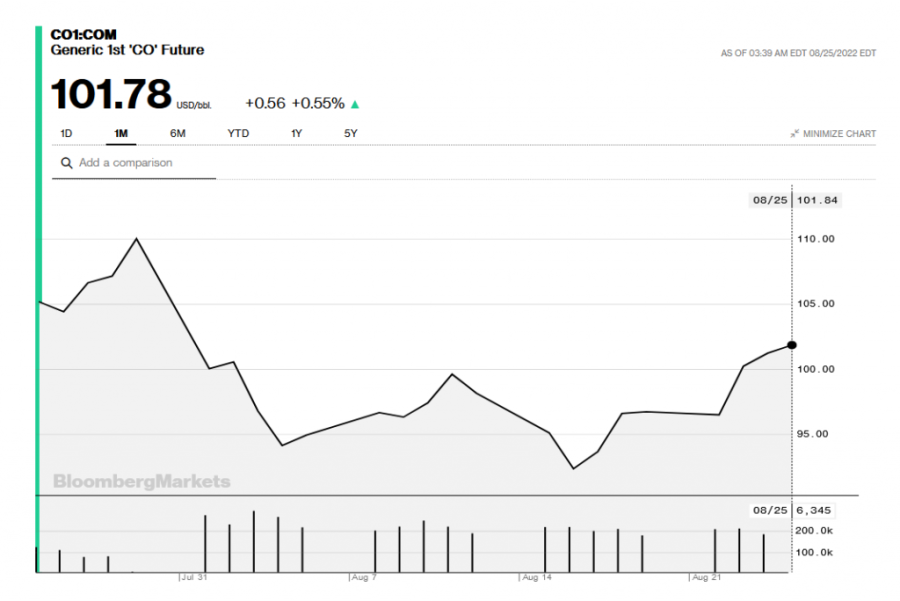This screenshot has height=601, width=900.
Task: Click the Aug 7 date axis marker
Action: pos(364,578)
